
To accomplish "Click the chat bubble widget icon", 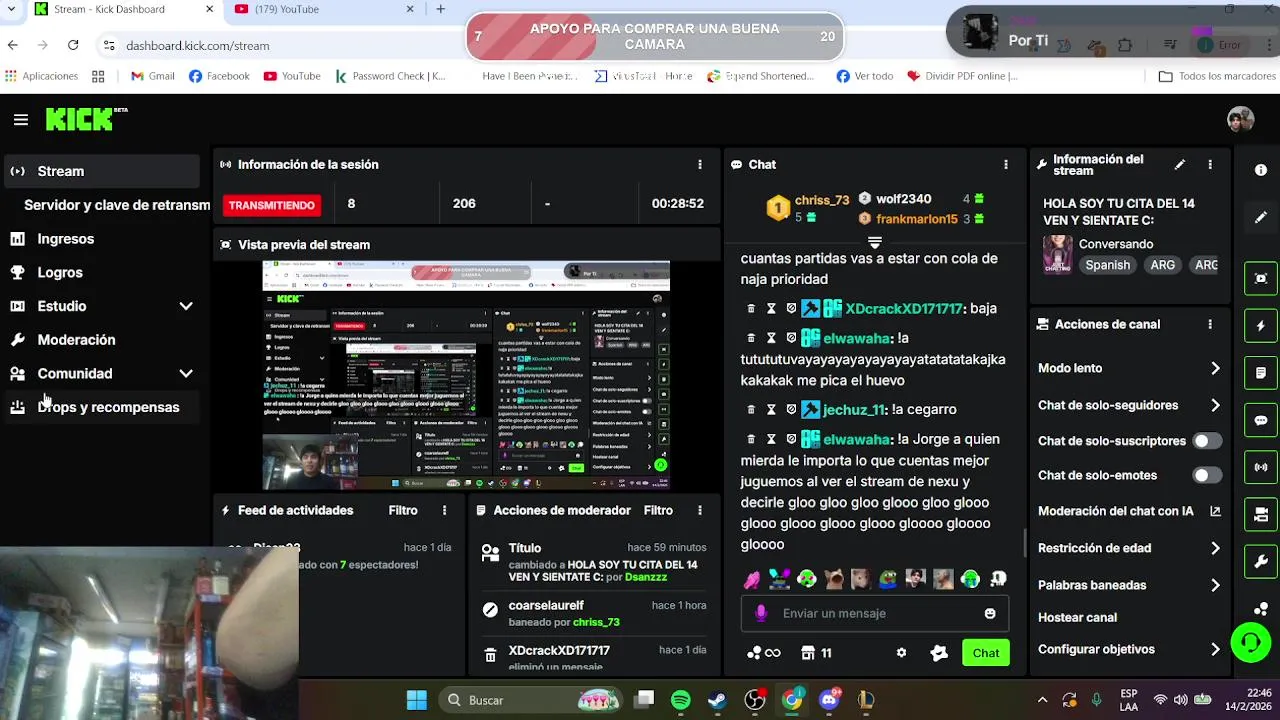I will 1261,420.
